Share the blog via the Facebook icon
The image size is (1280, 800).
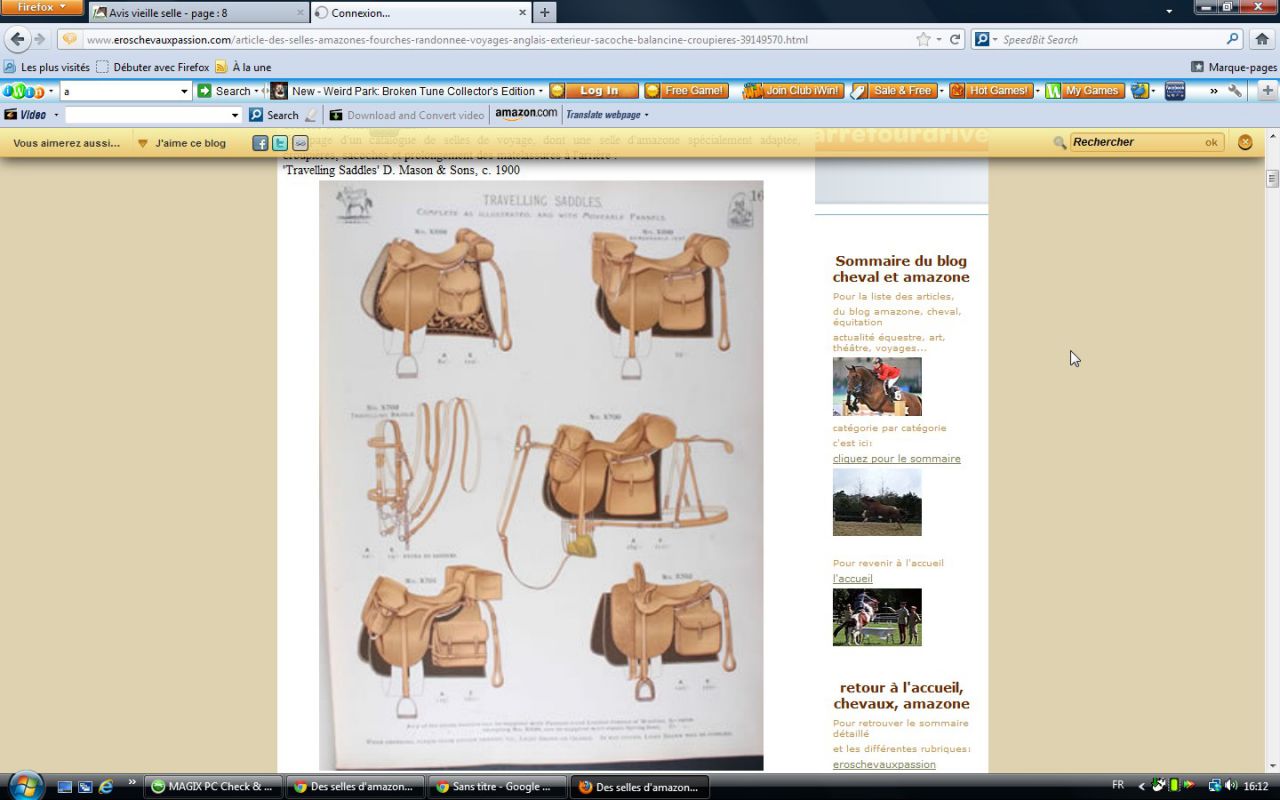260,143
